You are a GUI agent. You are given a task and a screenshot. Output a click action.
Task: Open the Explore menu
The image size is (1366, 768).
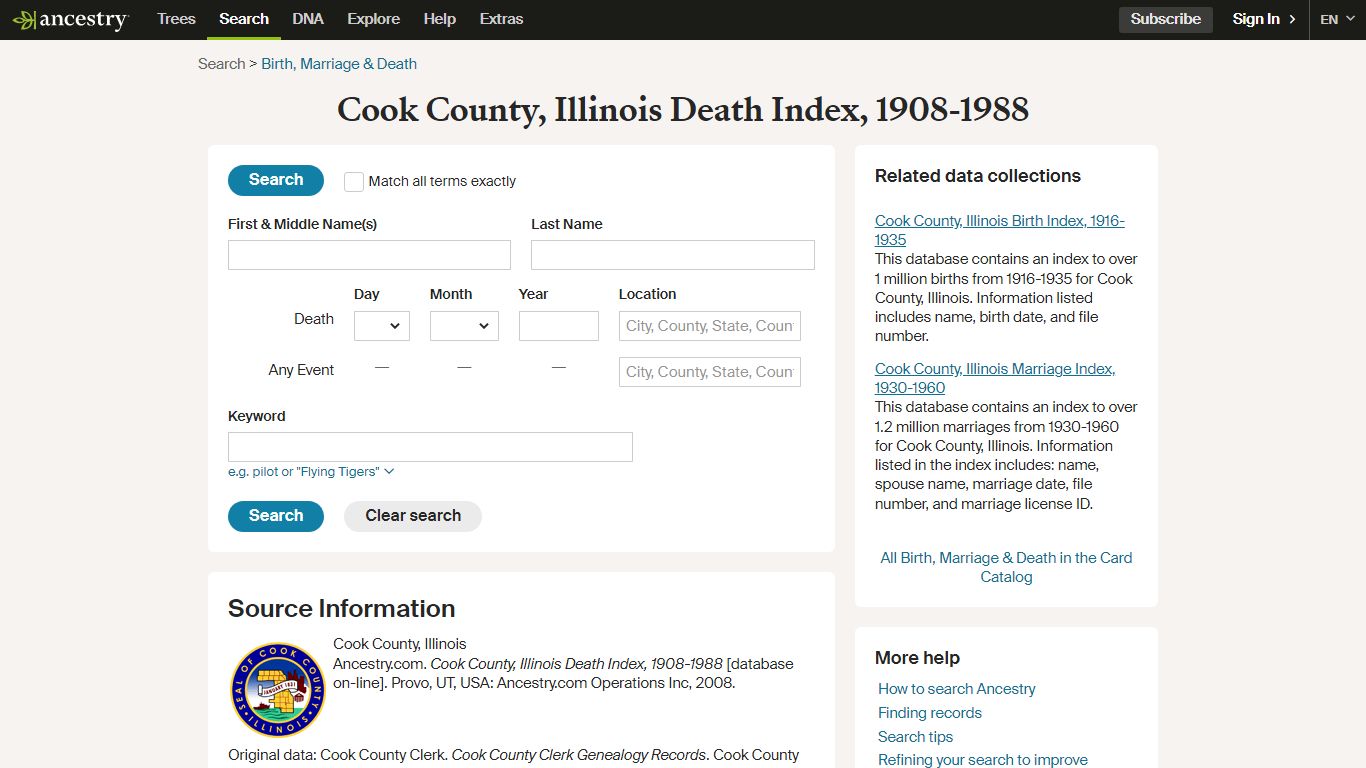373,19
